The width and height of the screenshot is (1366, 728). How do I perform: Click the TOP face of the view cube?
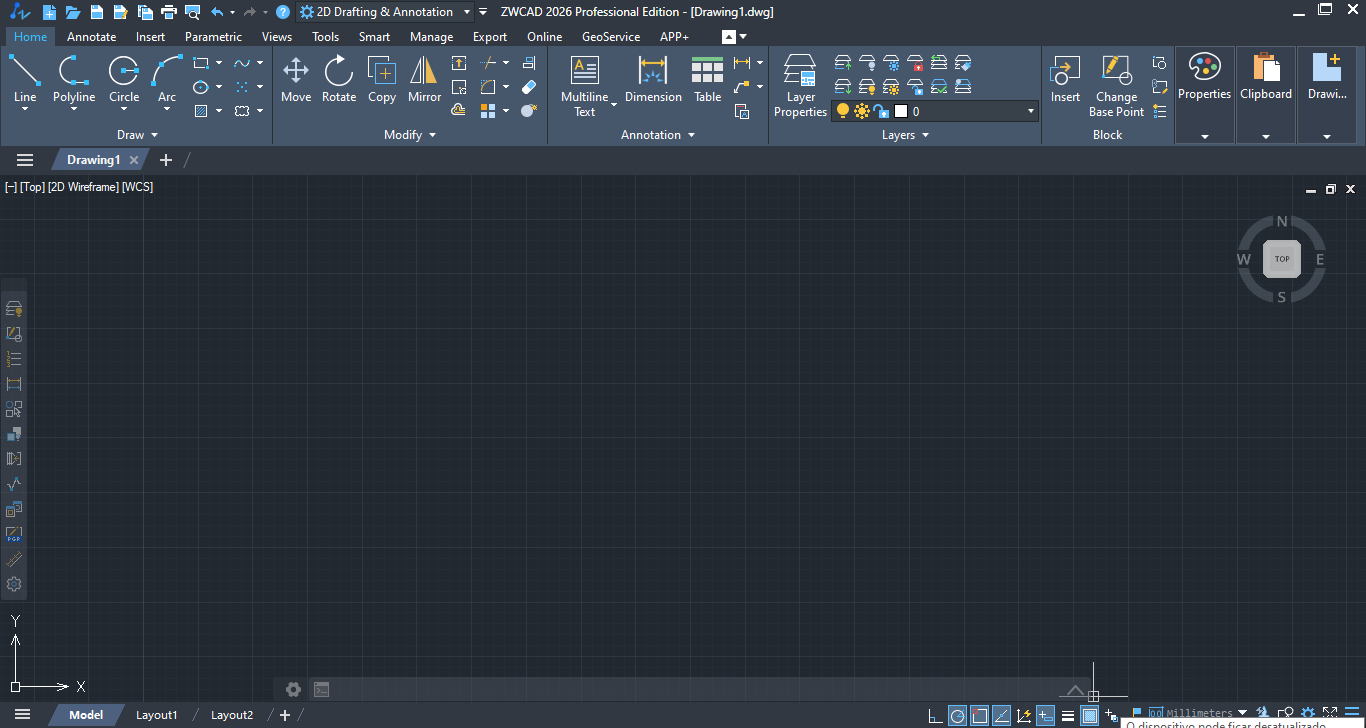1281,259
